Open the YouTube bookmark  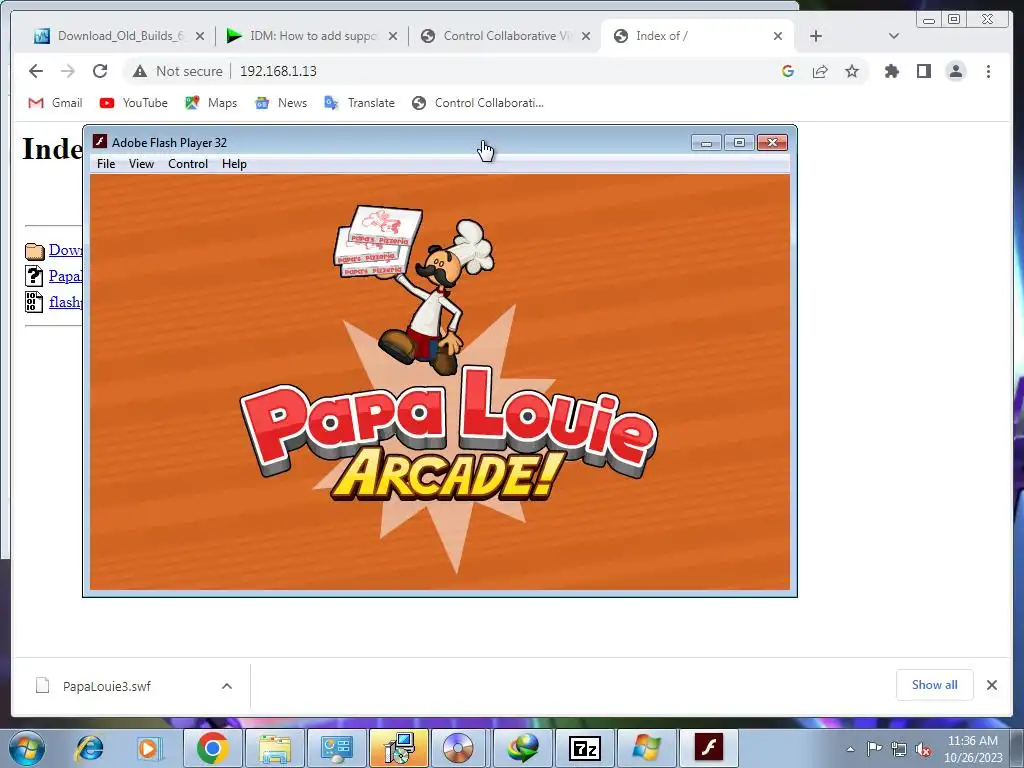click(134, 103)
